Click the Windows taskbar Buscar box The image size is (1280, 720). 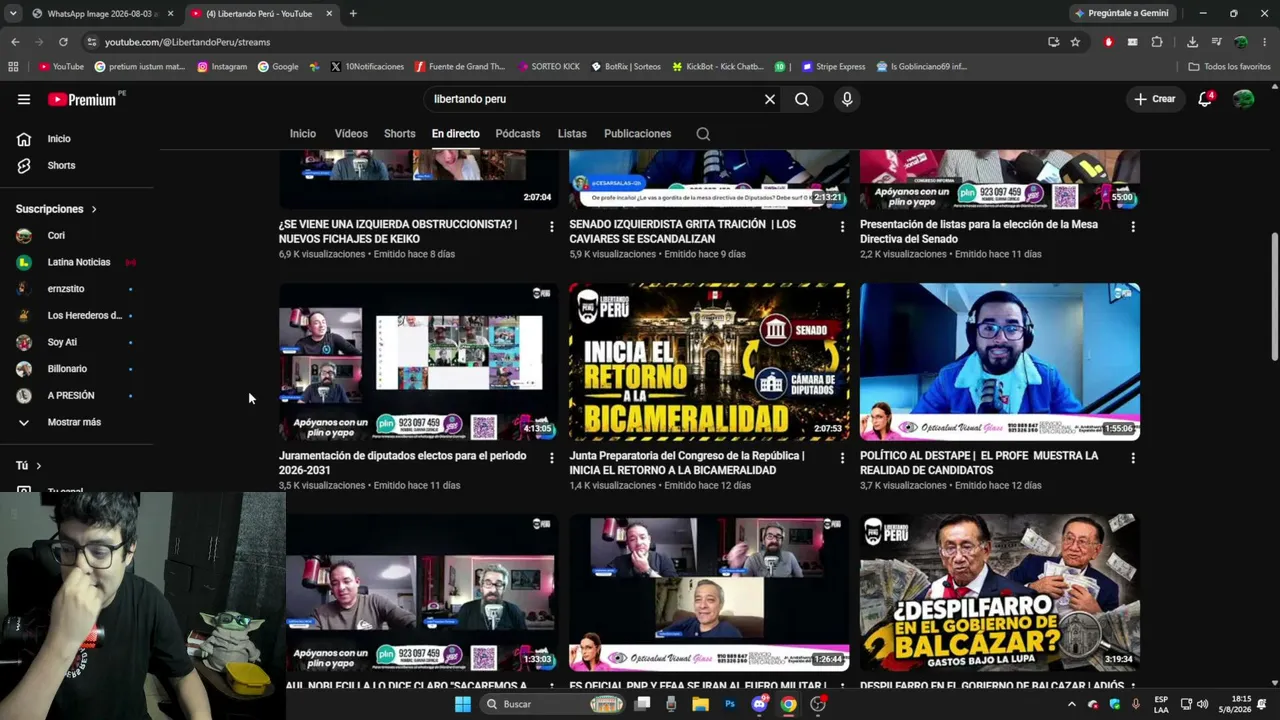[551, 704]
